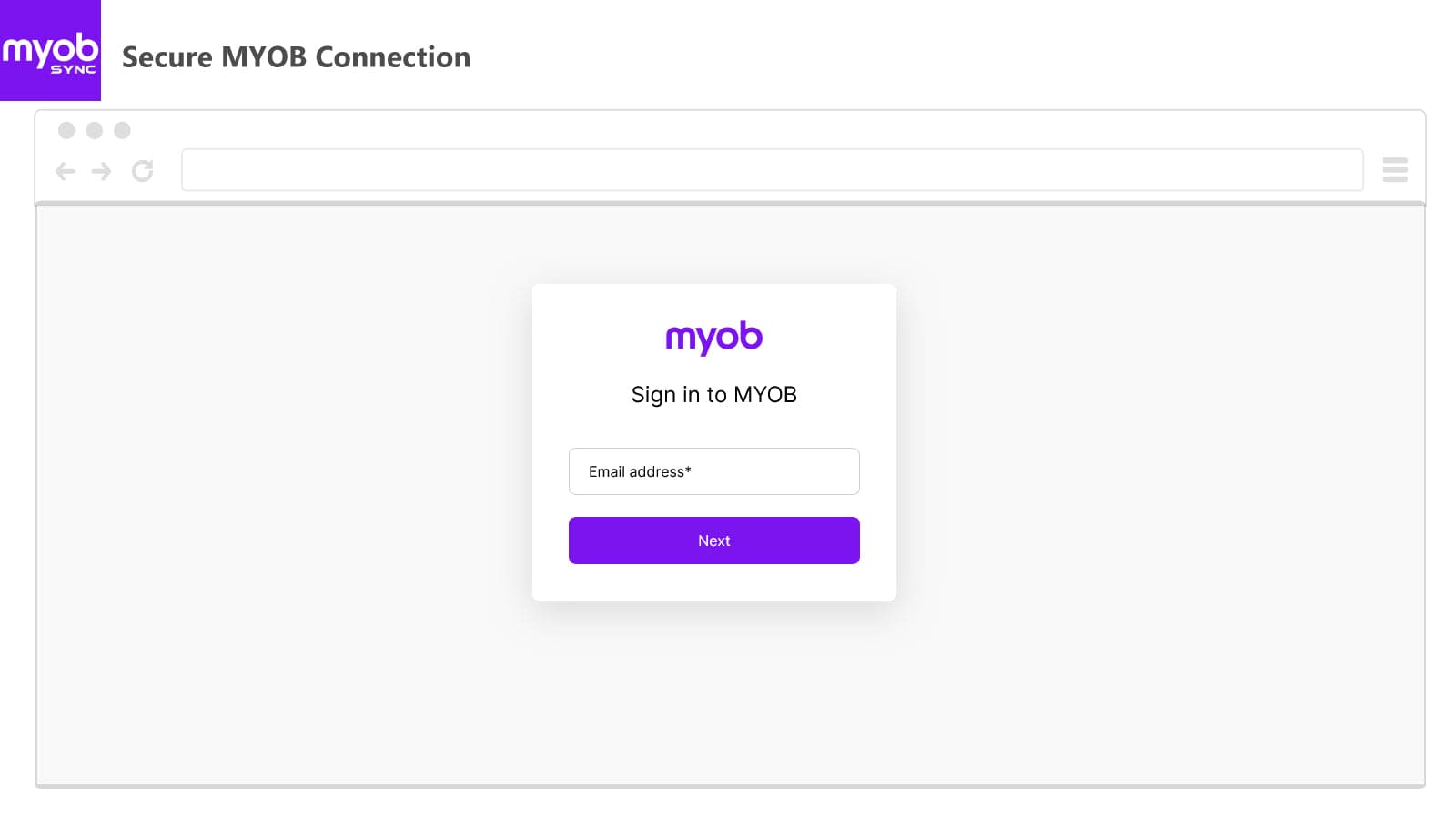Click the first window control dot
Viewport: 1456px width, 819px height.
66,130
